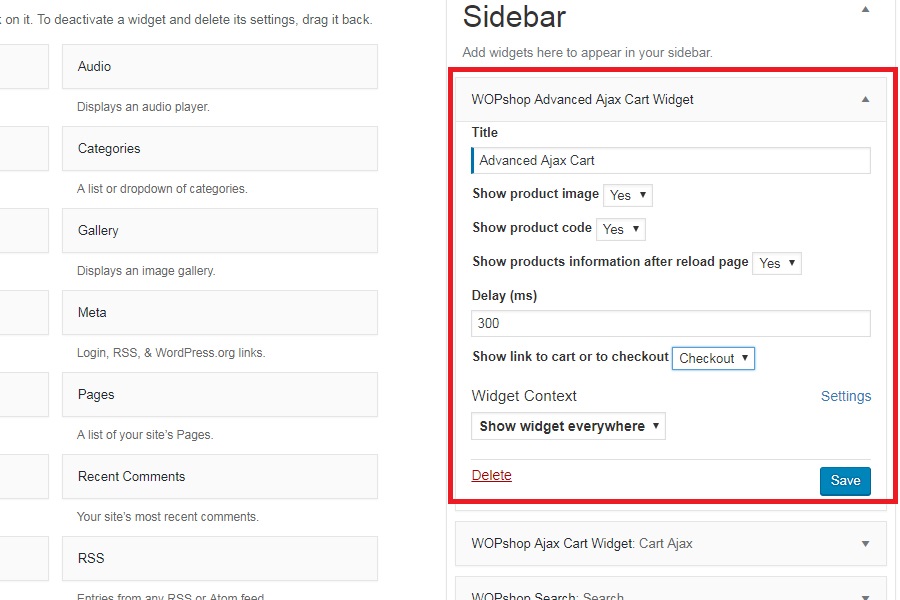This screenshot has width=900, height=600.
Task: Open Widget Context Settings link
Action: [846, 396]
